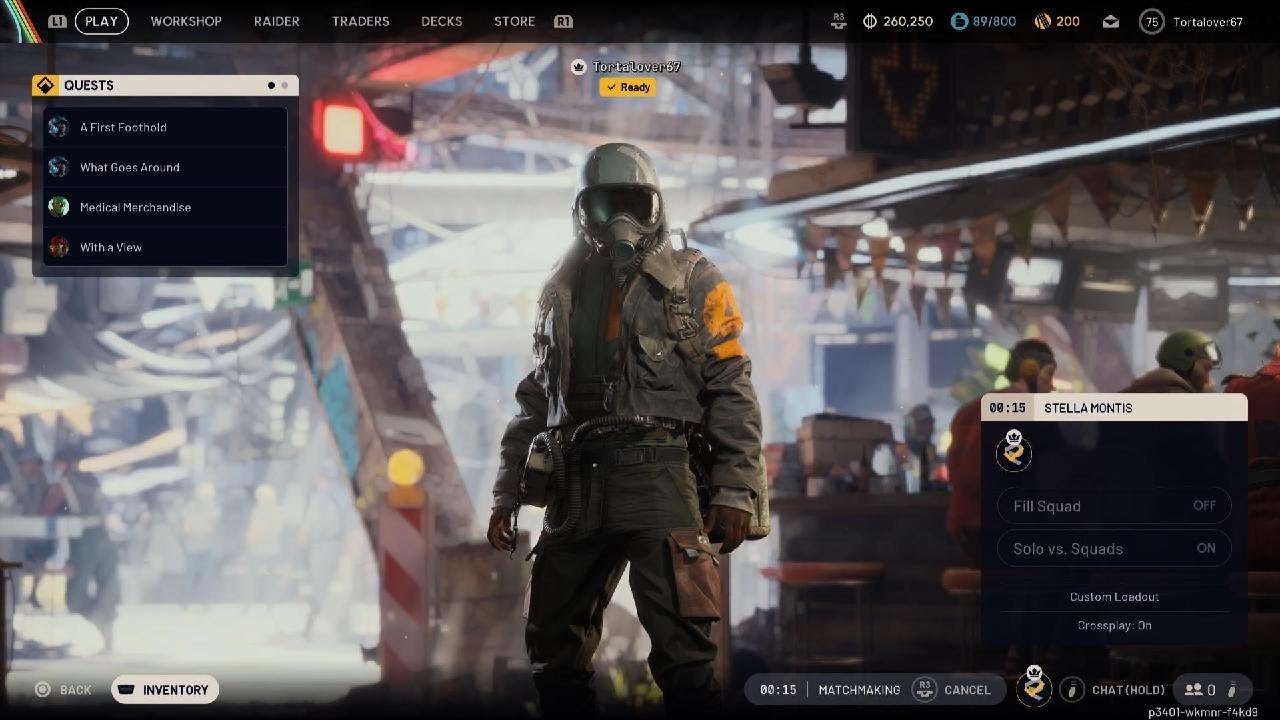Click the R3 stick icon beside the coin balance
1280x720 pixels.
[x=841, y=21]
